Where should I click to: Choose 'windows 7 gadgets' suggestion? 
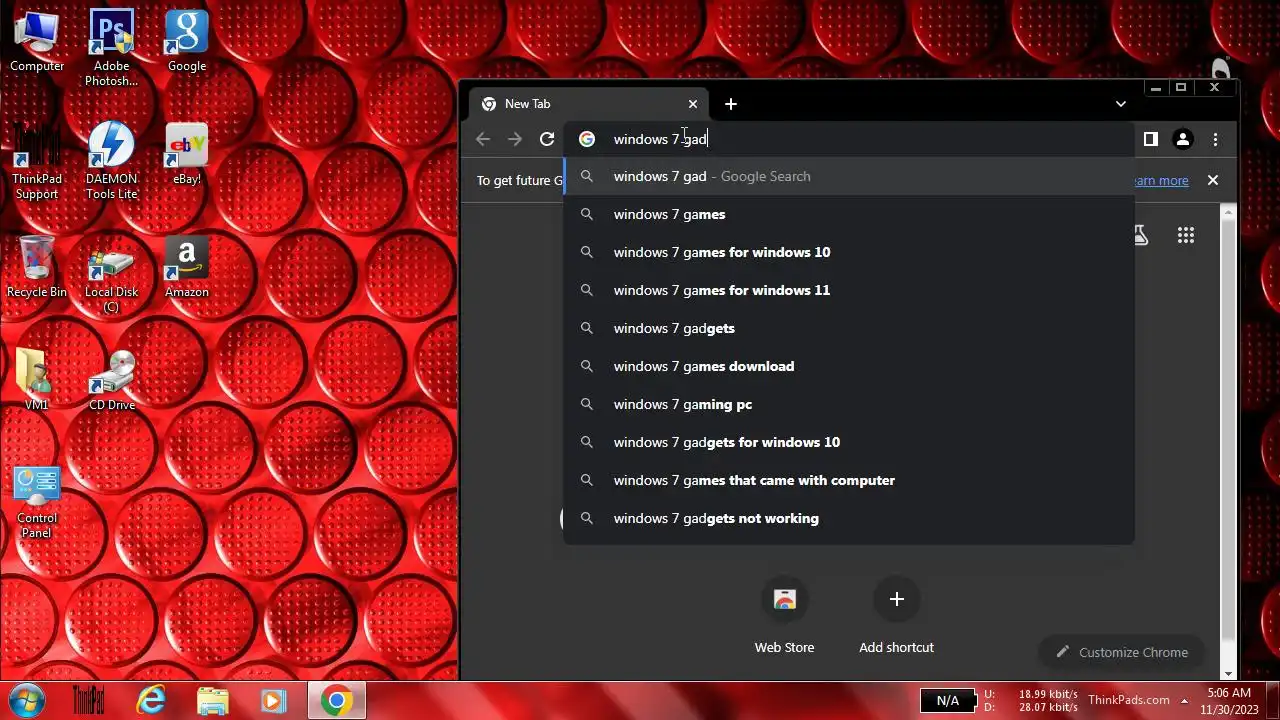point(849,328)
